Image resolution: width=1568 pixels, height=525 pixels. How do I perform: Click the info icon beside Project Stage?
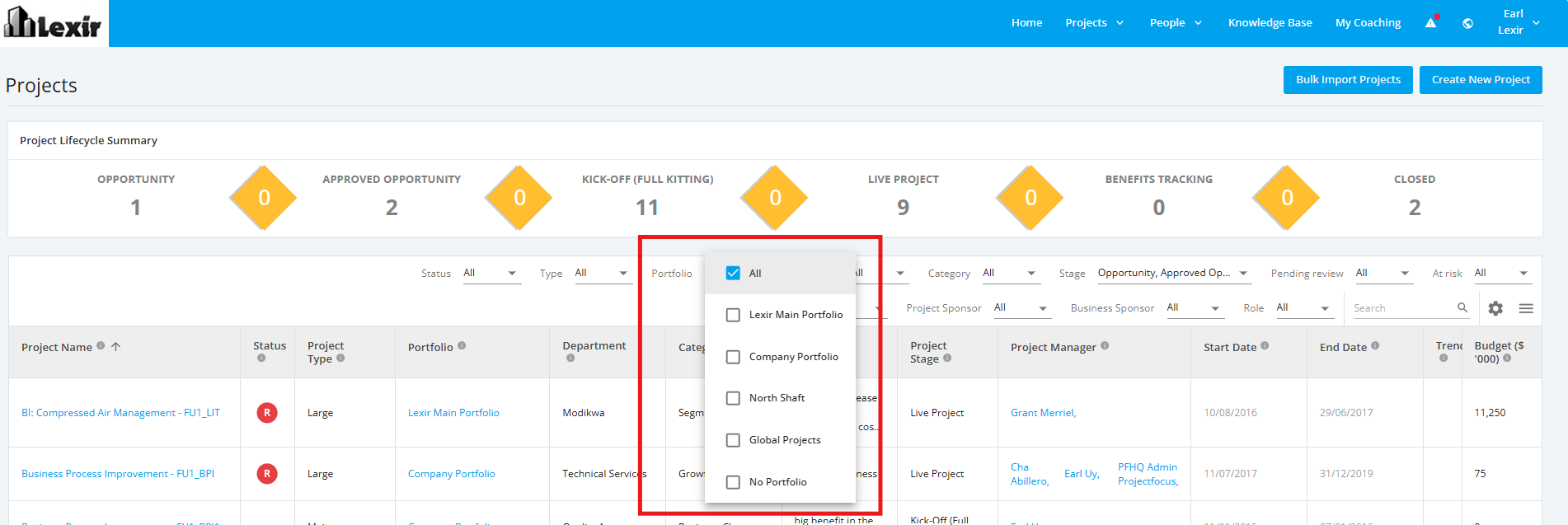[947, 358]
